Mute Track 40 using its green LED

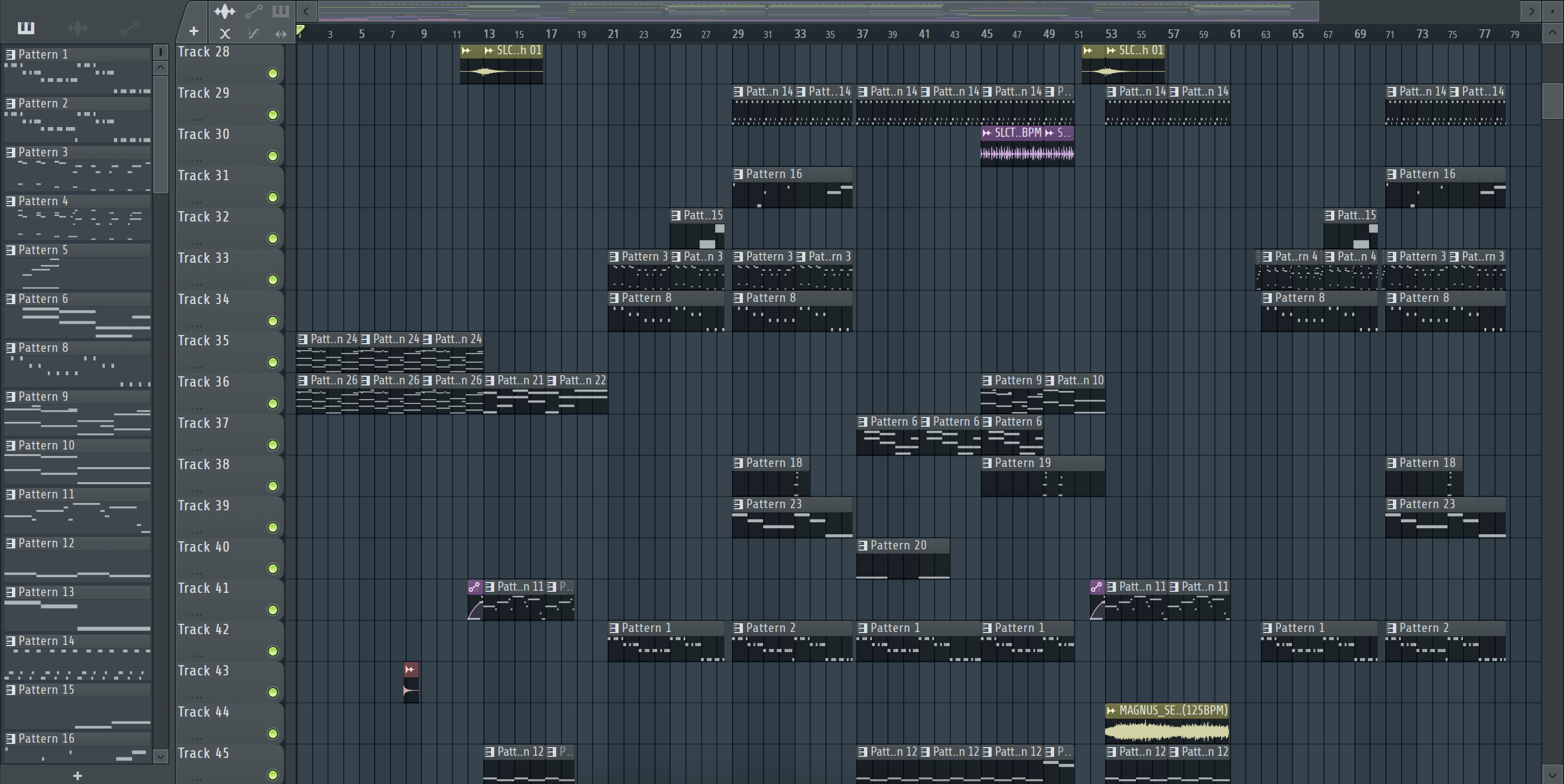[273, 568]
